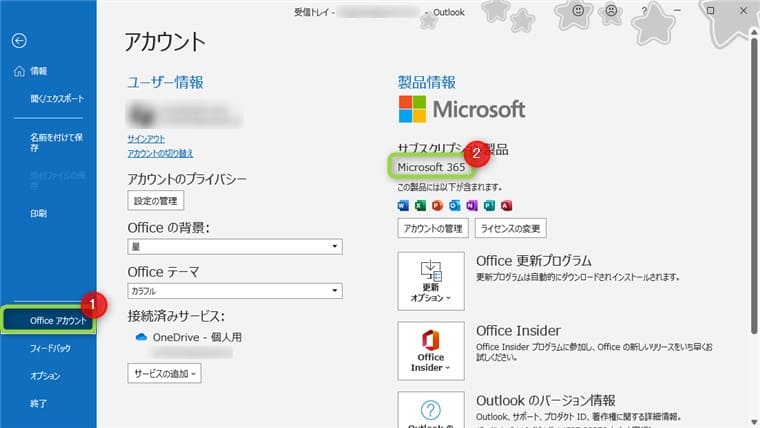Click the Microsoft 365 product text
760x428 pixels.
tap(431, 167)
